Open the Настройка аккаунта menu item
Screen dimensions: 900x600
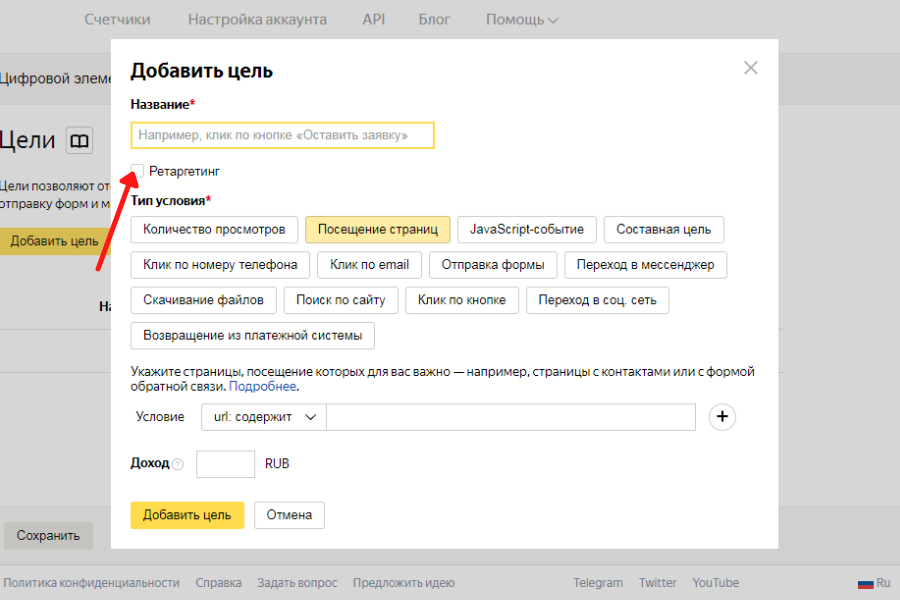coord(257,20)
